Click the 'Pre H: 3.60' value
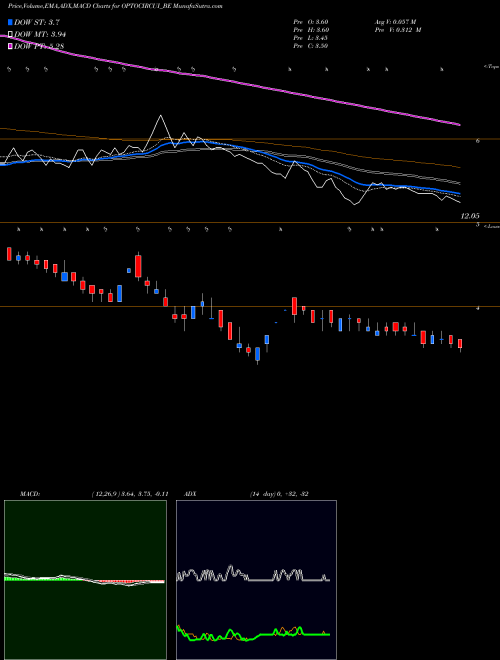The height and width of the screenshot is (660, 500). point(311,30)
